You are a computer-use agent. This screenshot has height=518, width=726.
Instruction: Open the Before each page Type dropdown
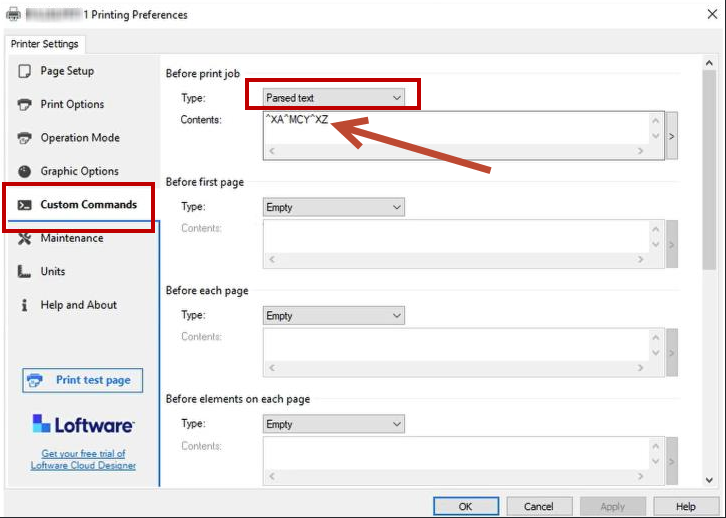(x=333, y=315)
